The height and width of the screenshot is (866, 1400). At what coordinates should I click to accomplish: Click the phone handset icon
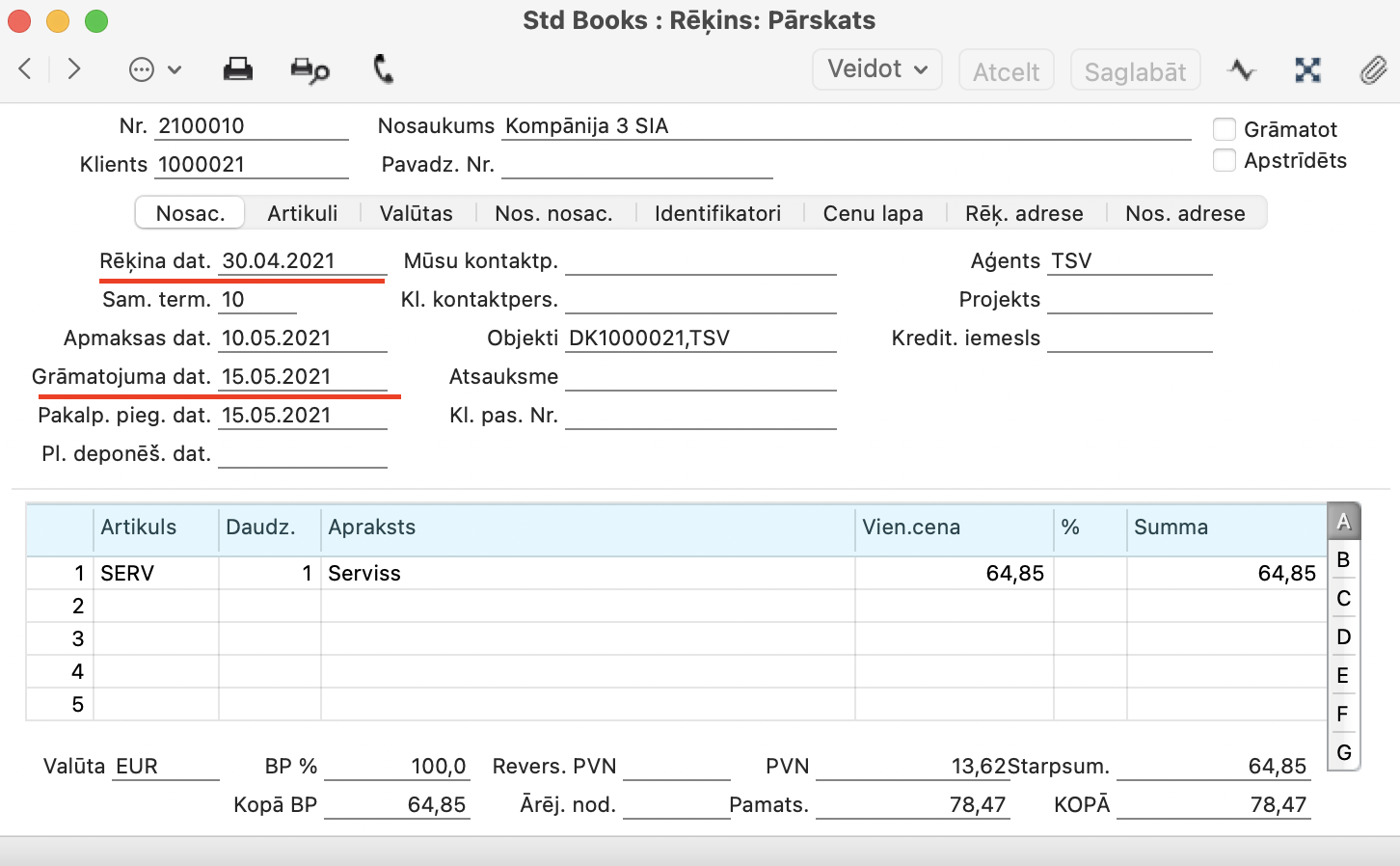[383, 69]
